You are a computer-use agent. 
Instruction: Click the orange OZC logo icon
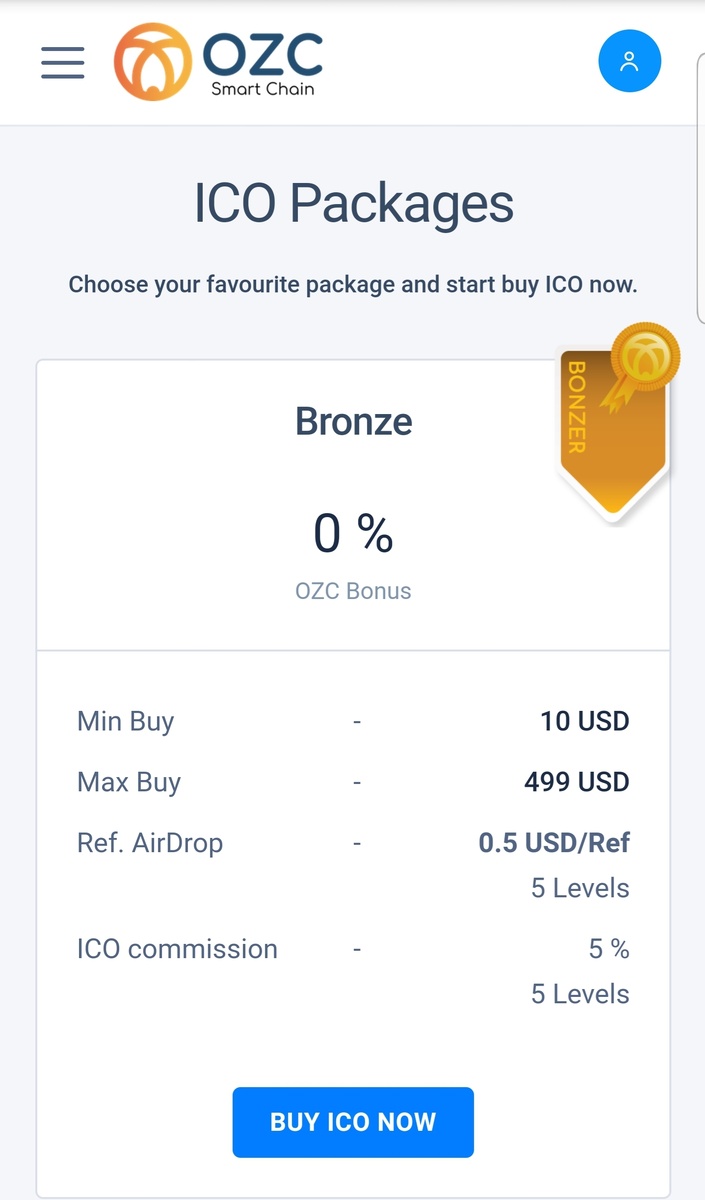pos(152,62)
